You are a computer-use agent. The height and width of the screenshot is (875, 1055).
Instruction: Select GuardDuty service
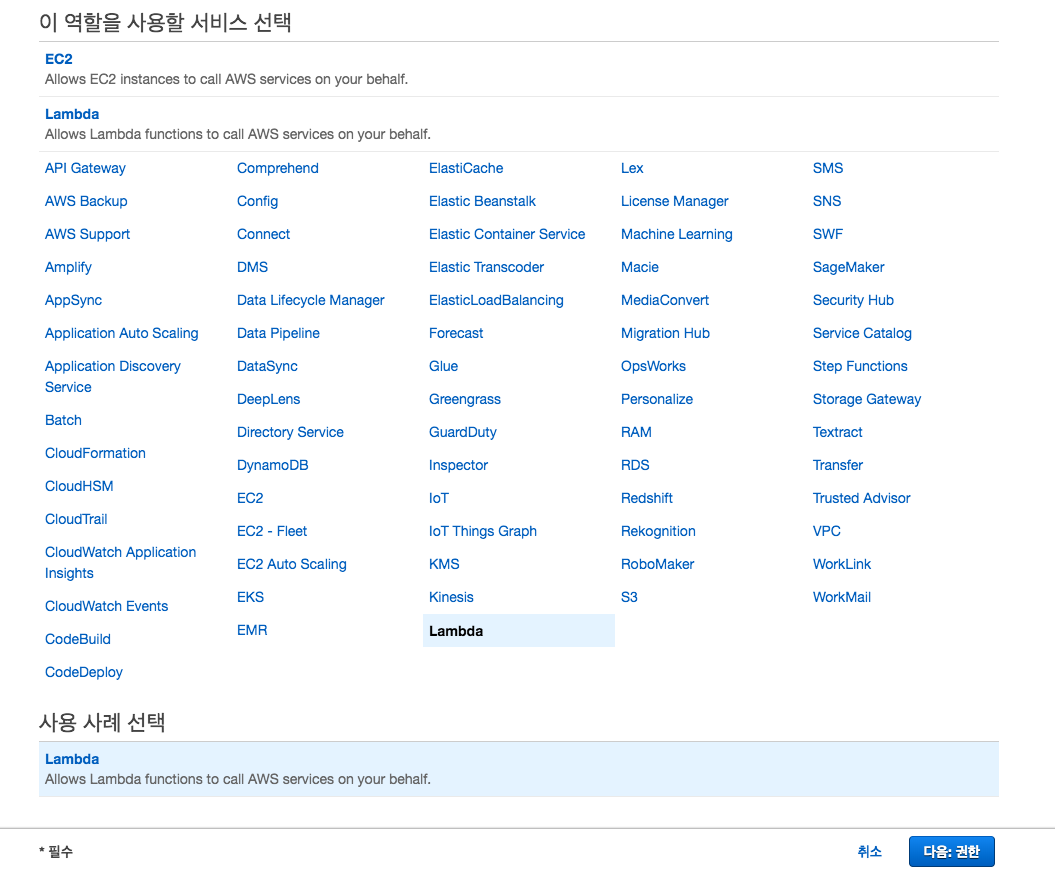point(463,432)
